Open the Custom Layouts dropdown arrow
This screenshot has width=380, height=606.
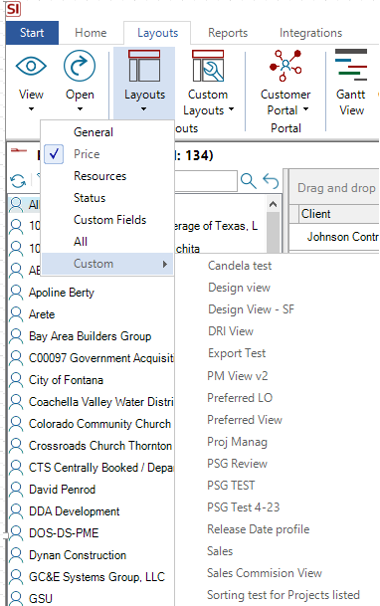tap(231, 109)
